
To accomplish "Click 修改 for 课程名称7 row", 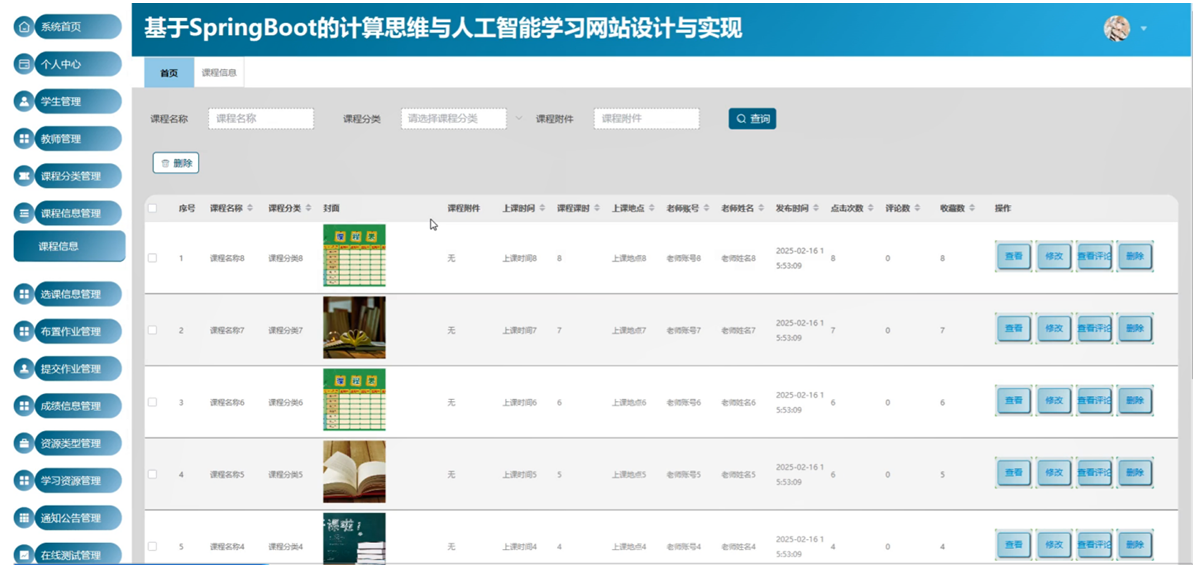I will 1054,329.
